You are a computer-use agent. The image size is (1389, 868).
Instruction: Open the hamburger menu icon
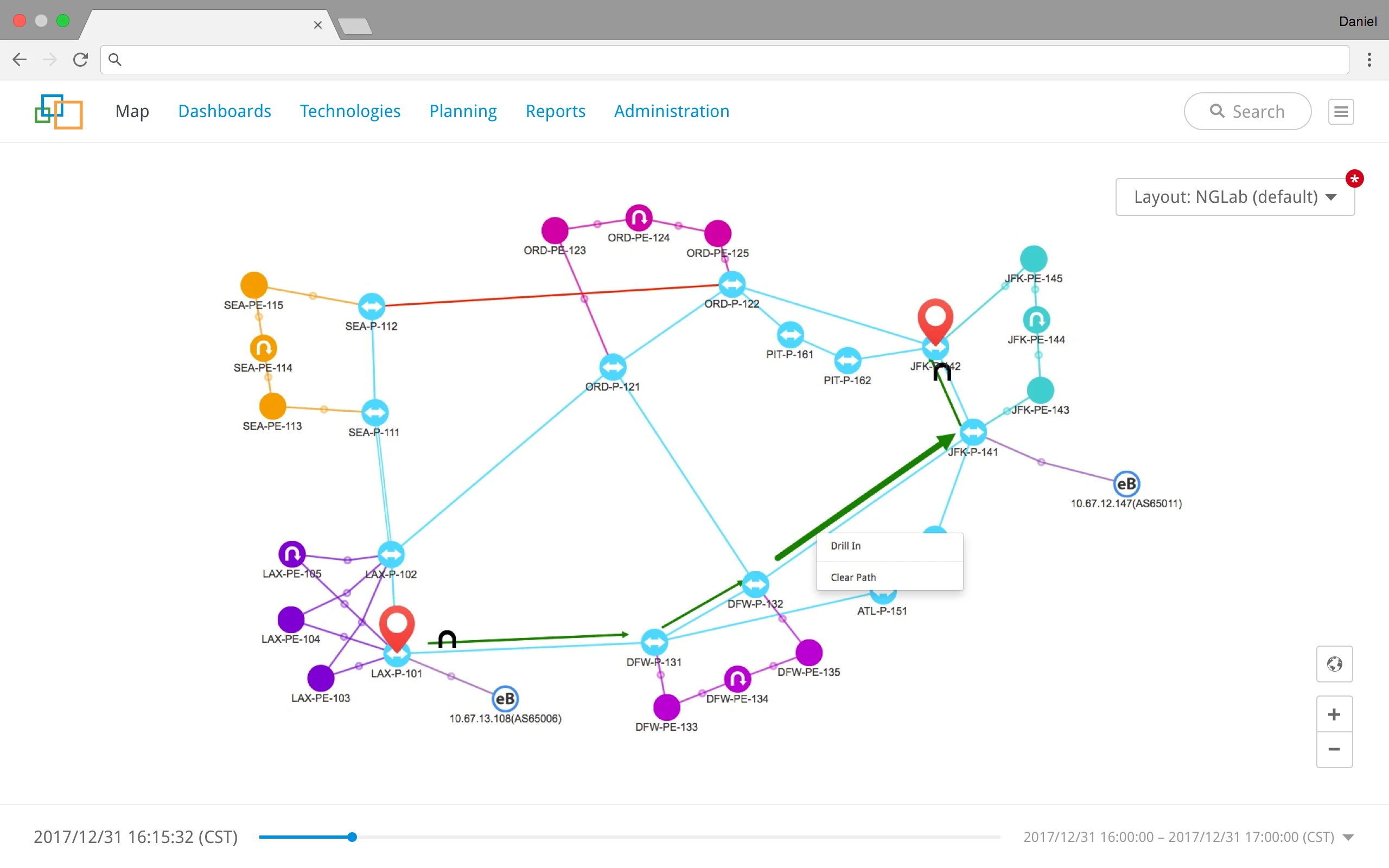coord(1341,111)
